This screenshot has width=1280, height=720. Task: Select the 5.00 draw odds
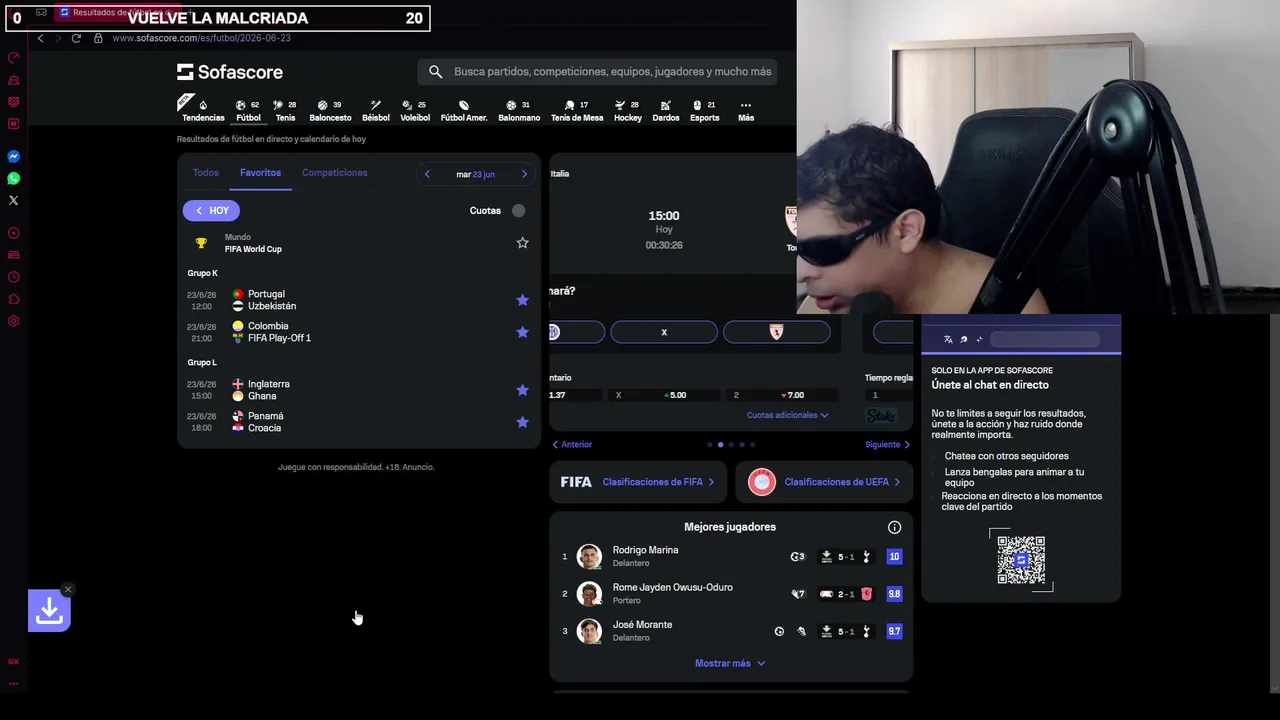[x=664, y=395]
